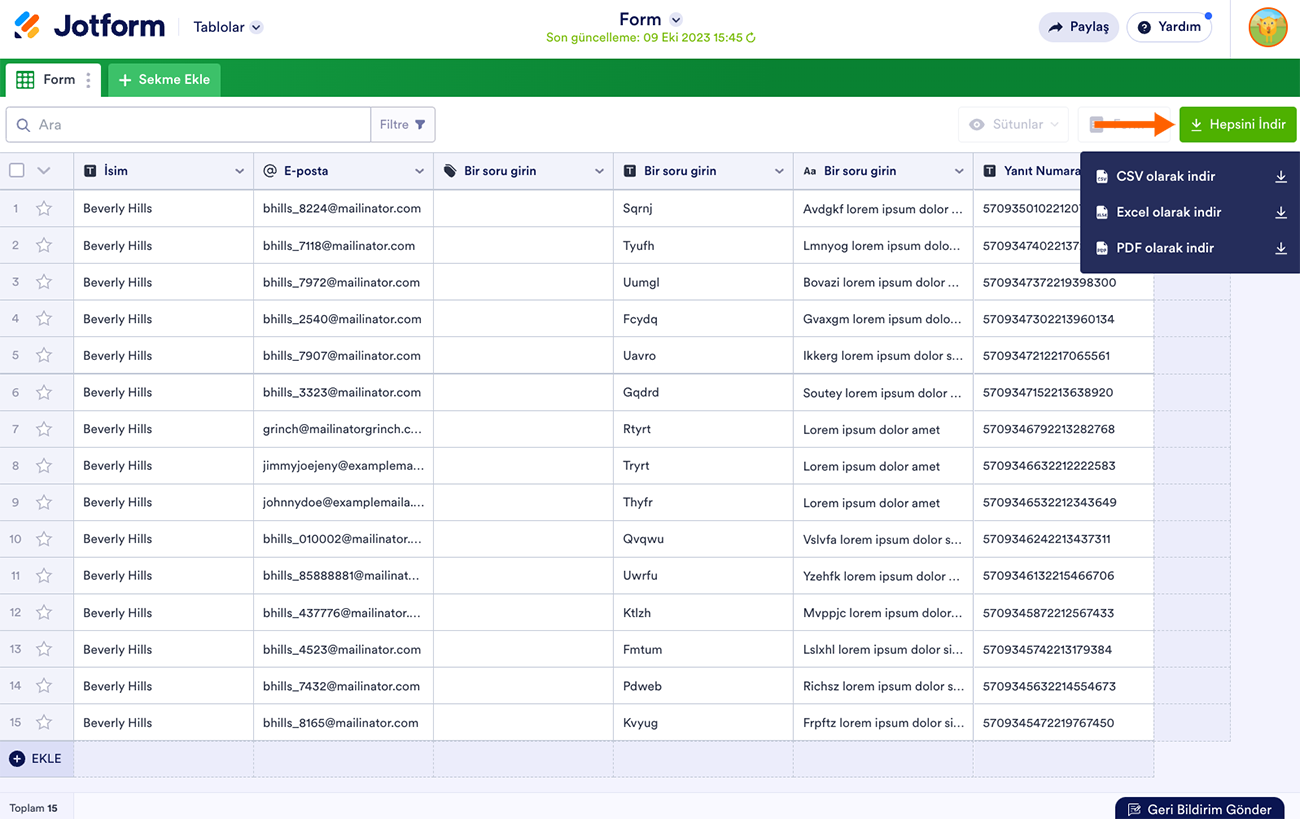Tick the select-all checkbox in header

tap(17, 171)
